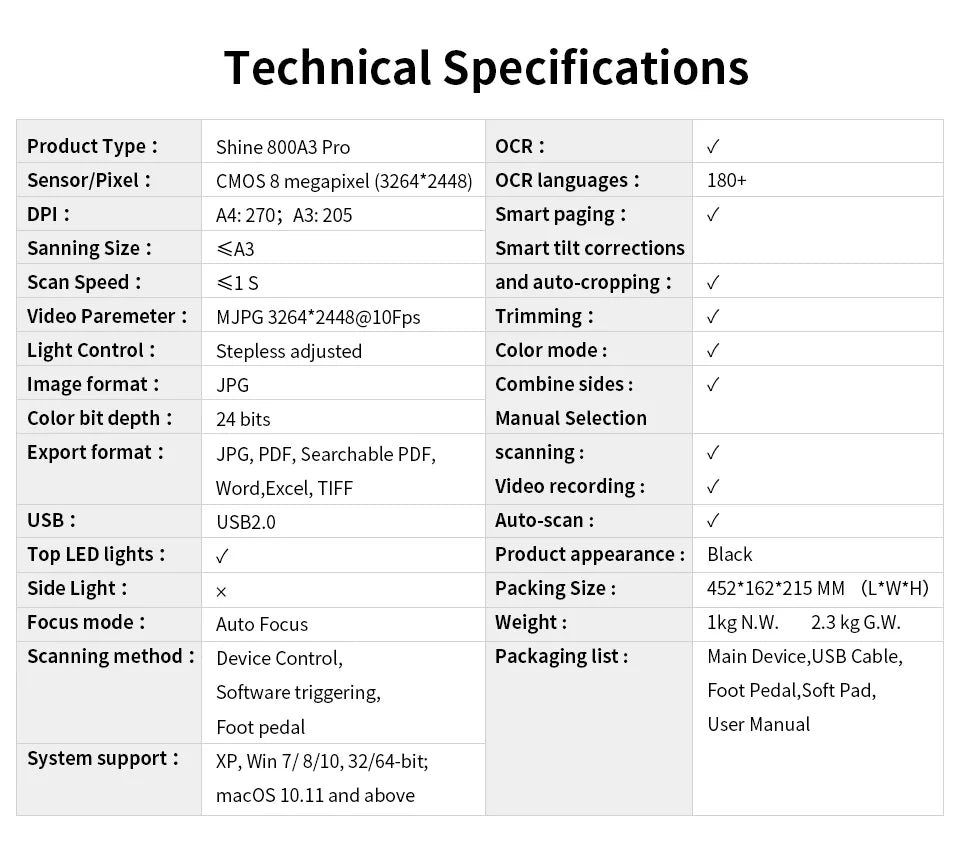Image resolution: width=960 pixels, height=850 pixels.
Task: Click the OCR checkmark
Action: (712, 147)
